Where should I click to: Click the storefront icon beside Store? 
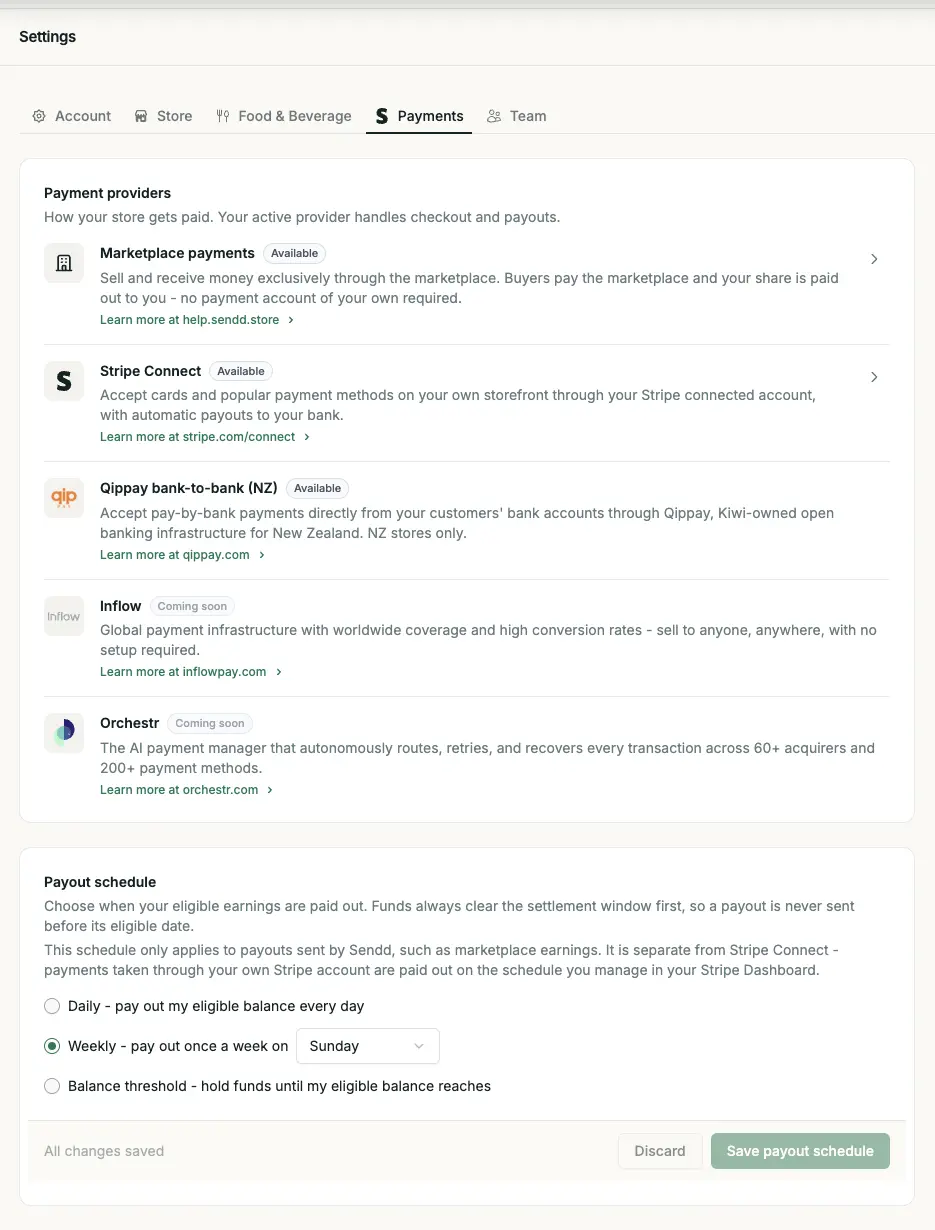point(141,116)
